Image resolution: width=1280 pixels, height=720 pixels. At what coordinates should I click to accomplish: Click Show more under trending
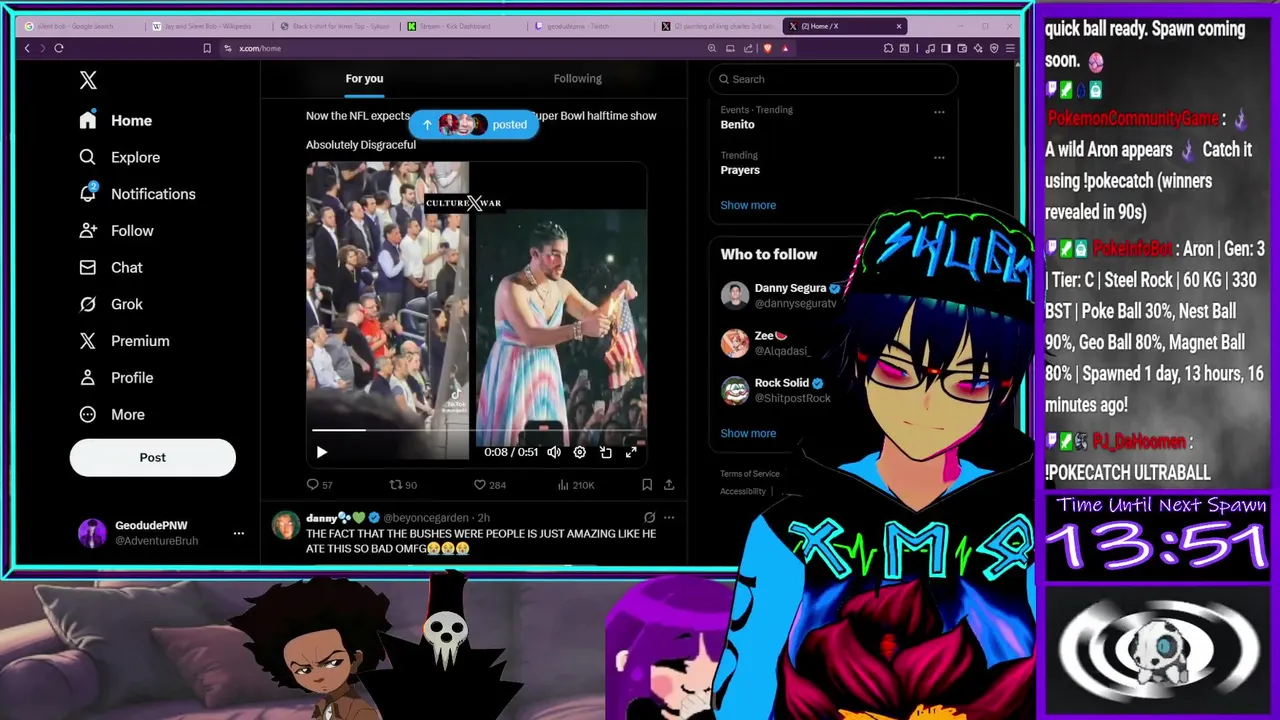pyautogui.click(x=748, y=205)
